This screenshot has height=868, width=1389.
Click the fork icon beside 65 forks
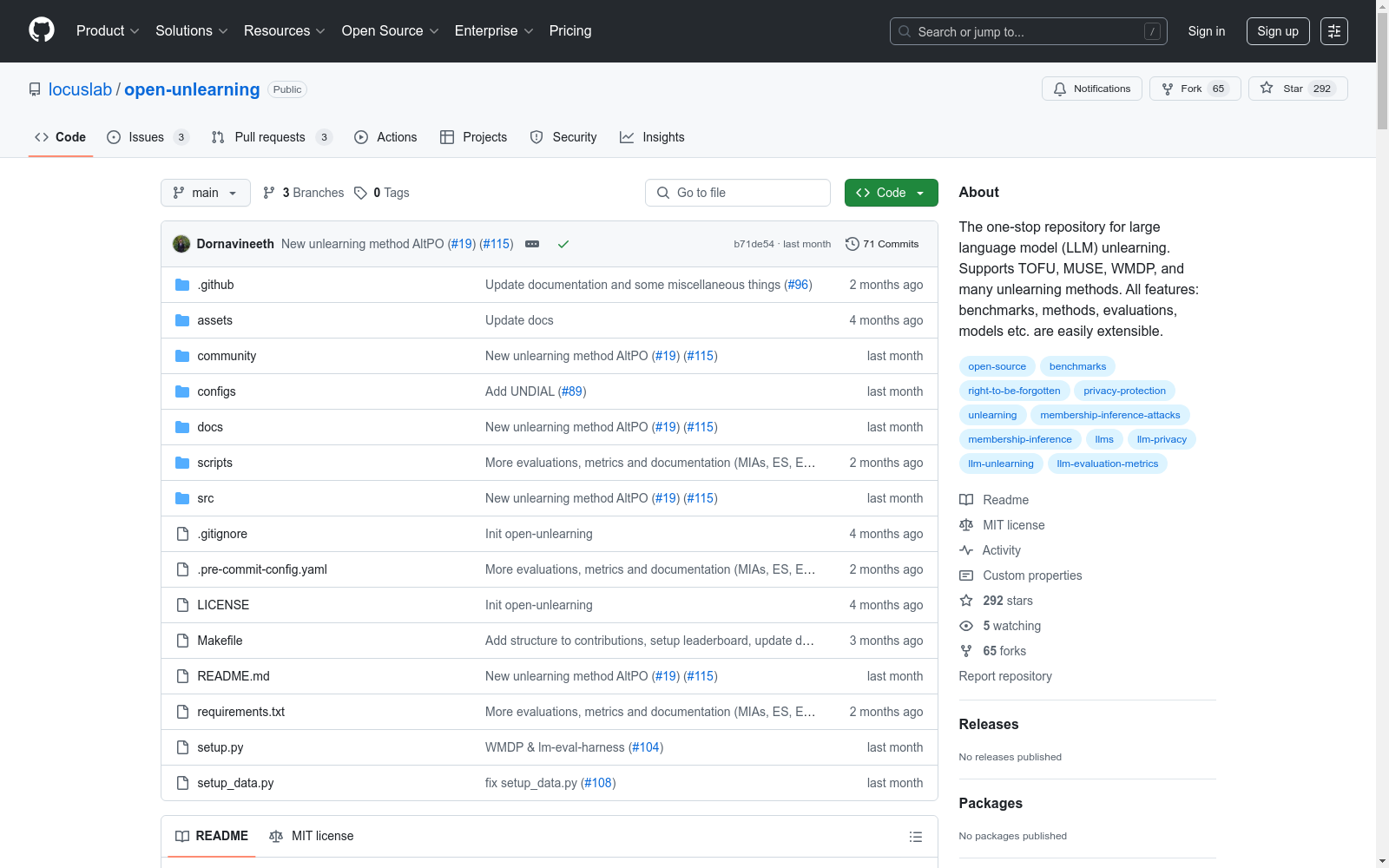coord(966,651)
